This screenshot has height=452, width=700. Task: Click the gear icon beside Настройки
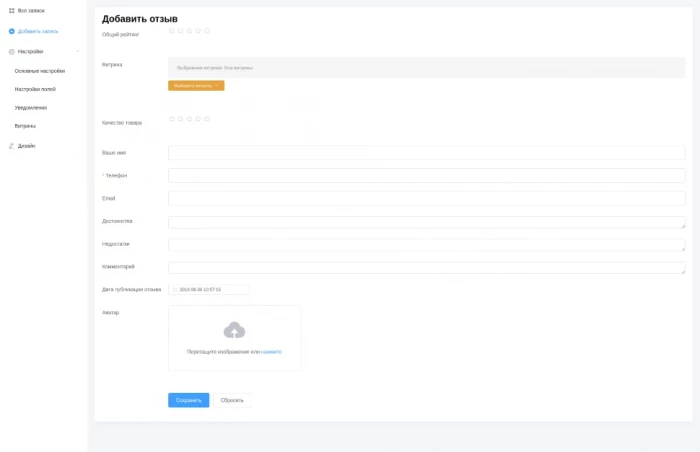coord(11,51)
